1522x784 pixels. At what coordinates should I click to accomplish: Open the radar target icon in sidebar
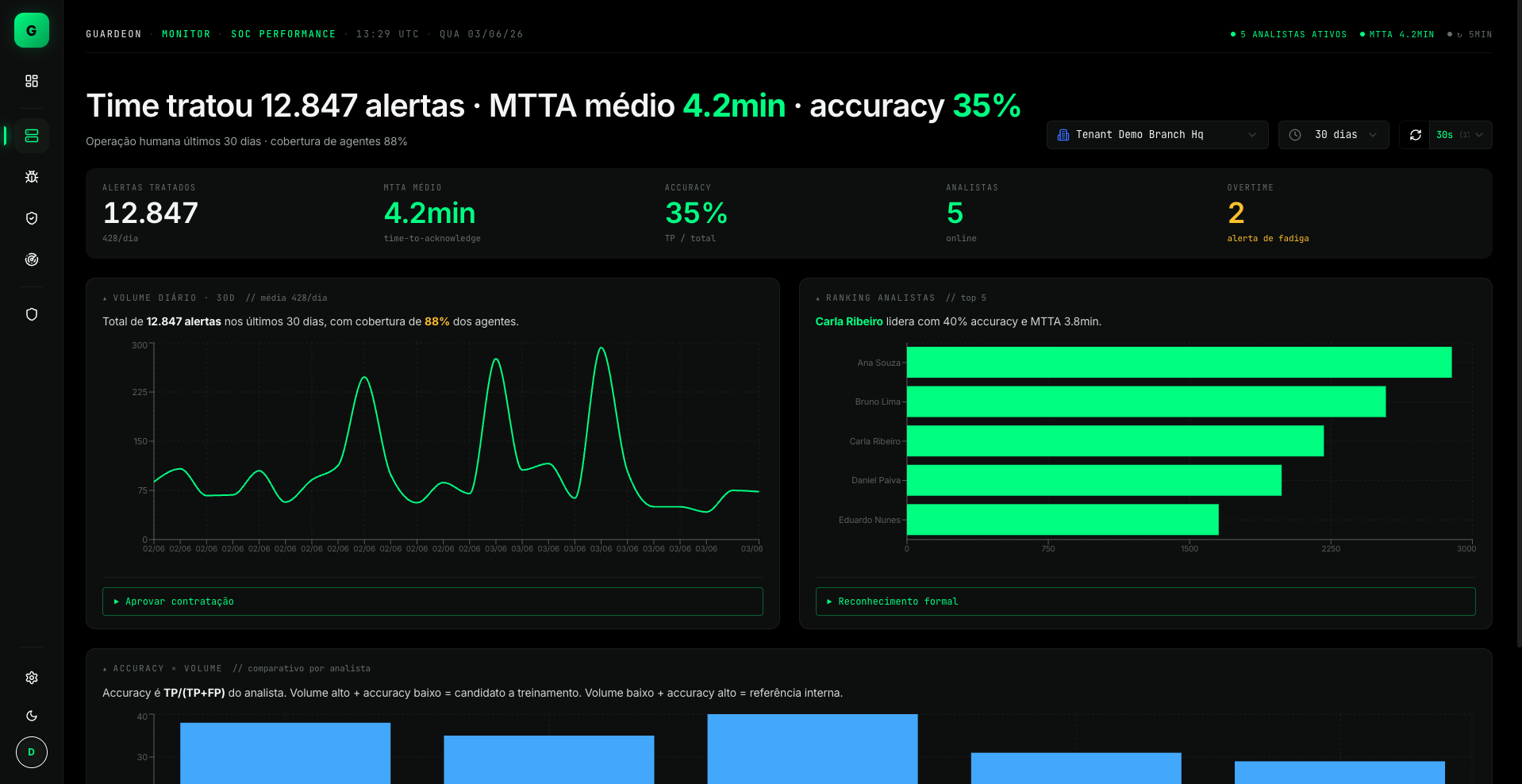32,259
